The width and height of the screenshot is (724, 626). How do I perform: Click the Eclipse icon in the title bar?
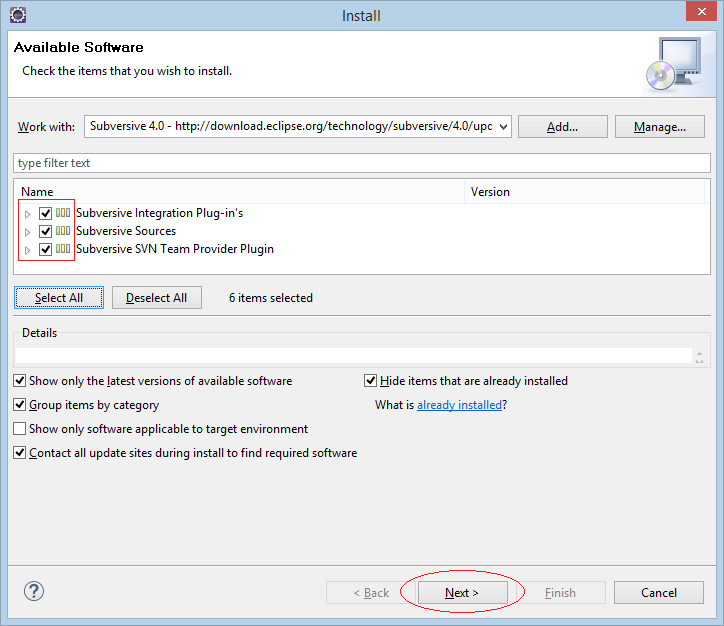pyautogui.click(x=18, y=15)
